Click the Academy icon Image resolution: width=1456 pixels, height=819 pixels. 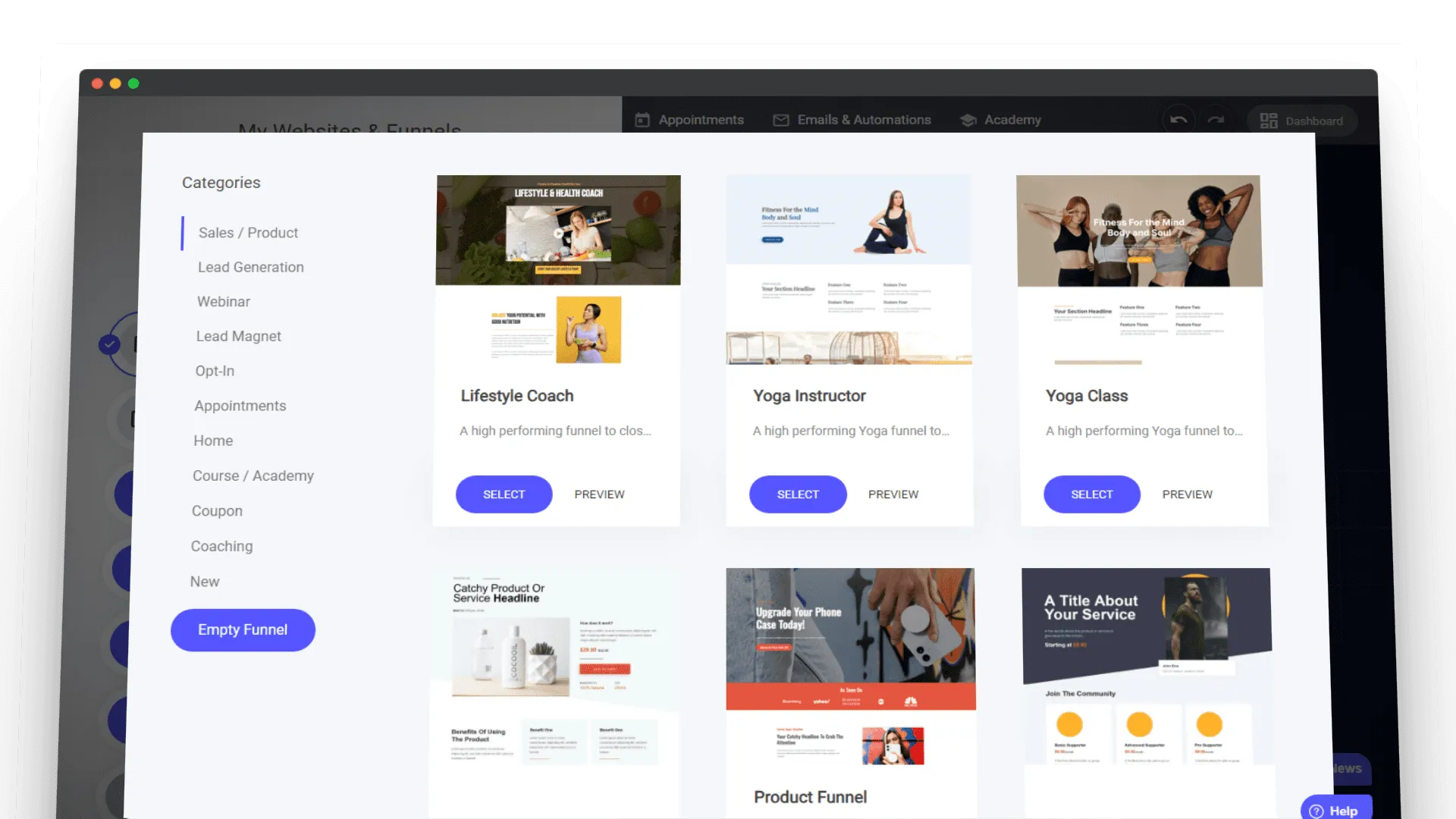tap(967, 119)
